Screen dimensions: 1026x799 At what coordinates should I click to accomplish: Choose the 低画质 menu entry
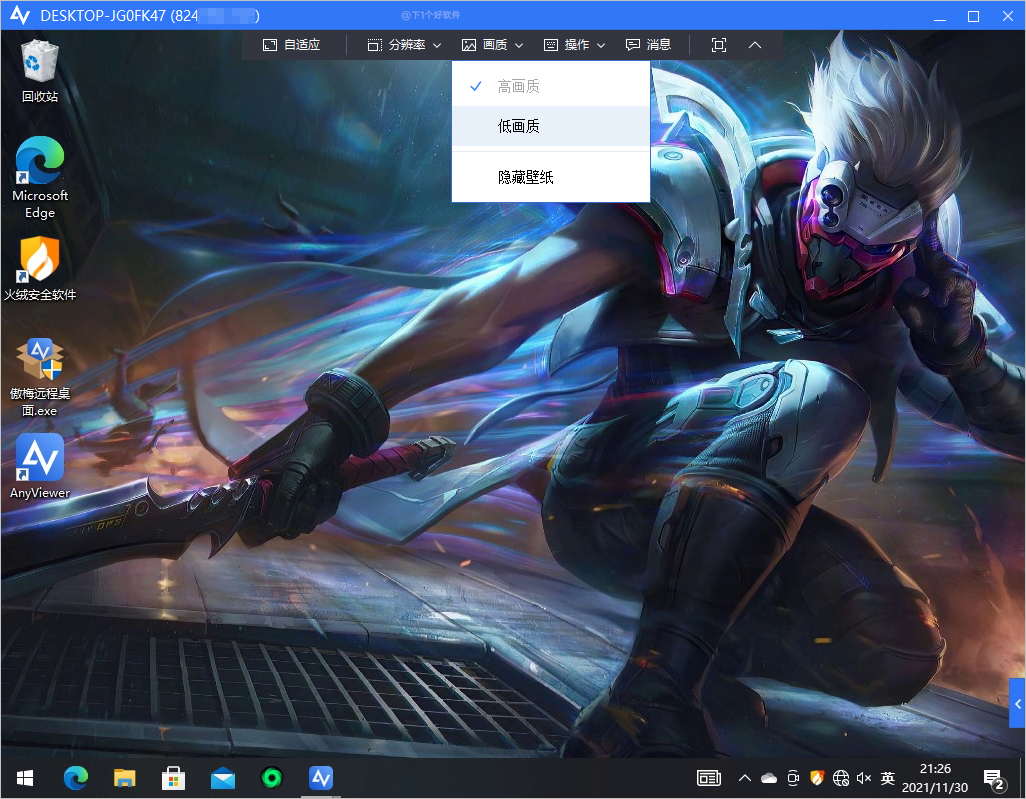coord(550,126)
